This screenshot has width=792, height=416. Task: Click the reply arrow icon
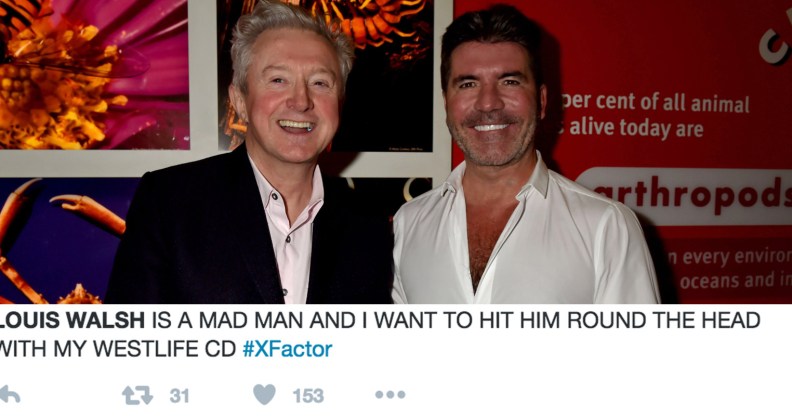click(x=9, y=394)
